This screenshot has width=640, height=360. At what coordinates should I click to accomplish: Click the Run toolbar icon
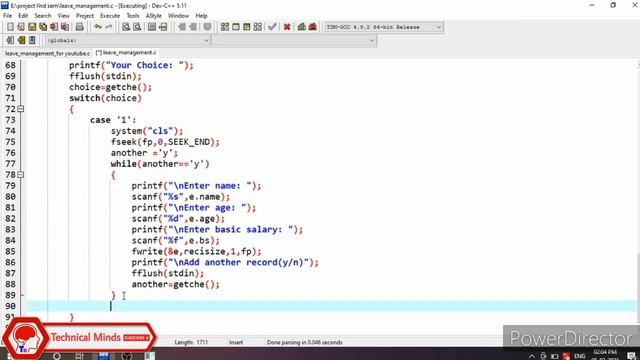[x=236, y=27]
